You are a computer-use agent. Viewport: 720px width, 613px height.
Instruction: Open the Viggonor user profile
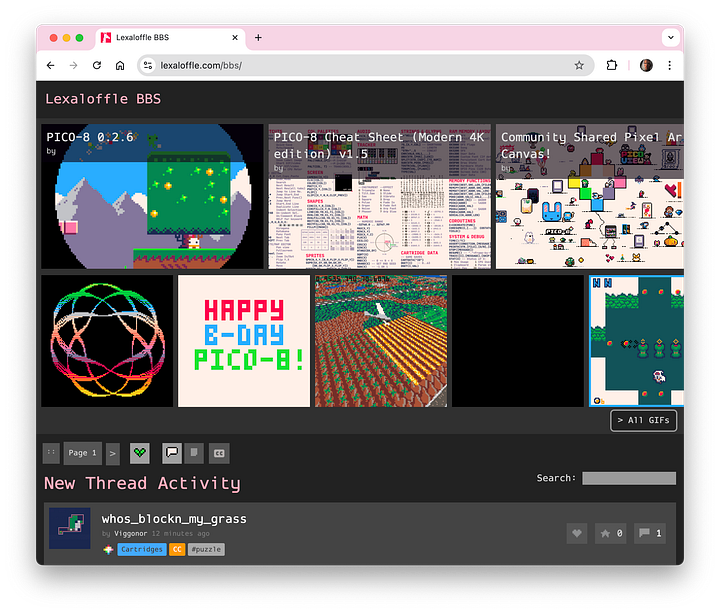coord(130,534)
